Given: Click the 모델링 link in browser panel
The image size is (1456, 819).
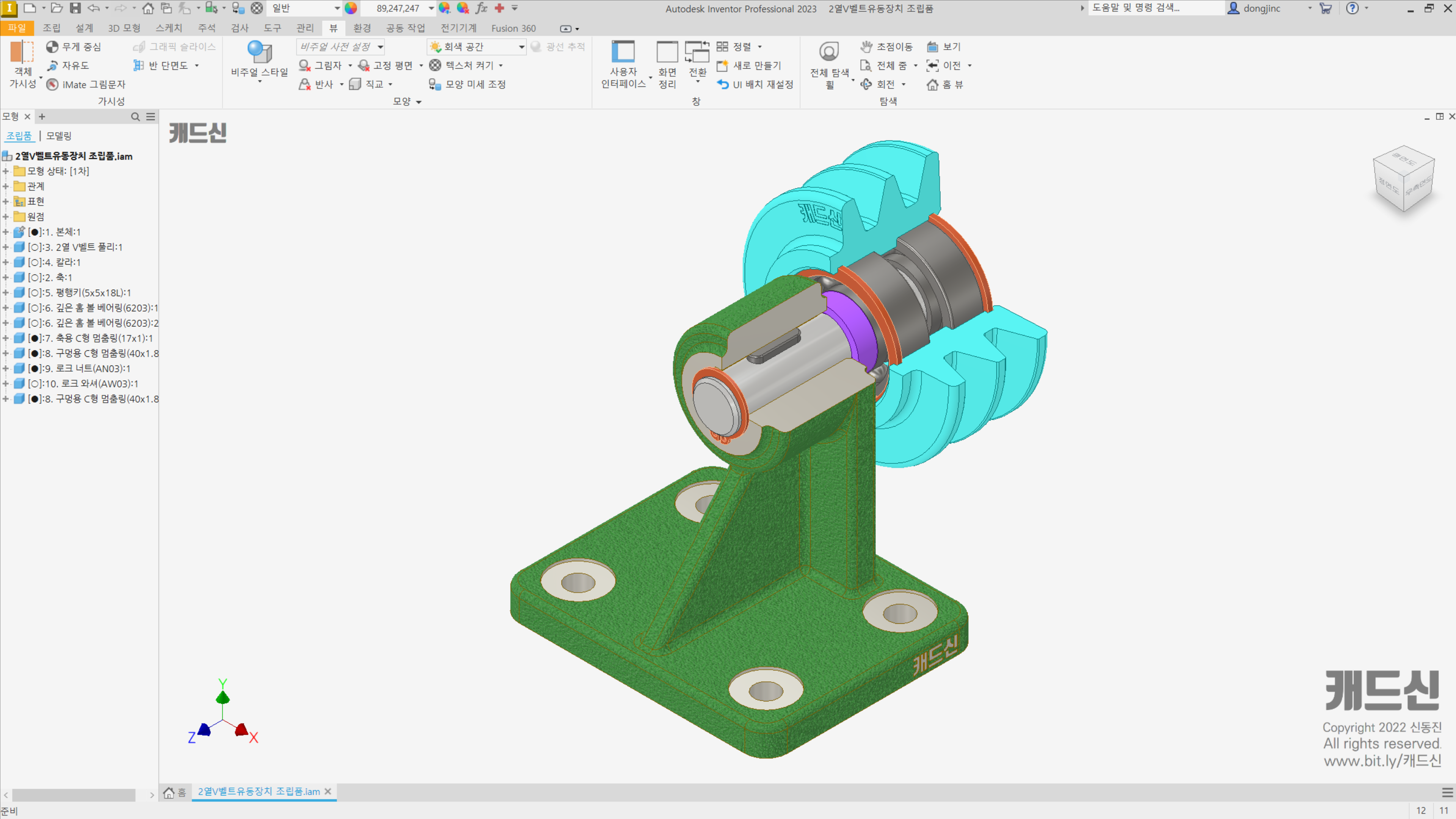Looking at the screenshot, I should (x=59, y=136).
